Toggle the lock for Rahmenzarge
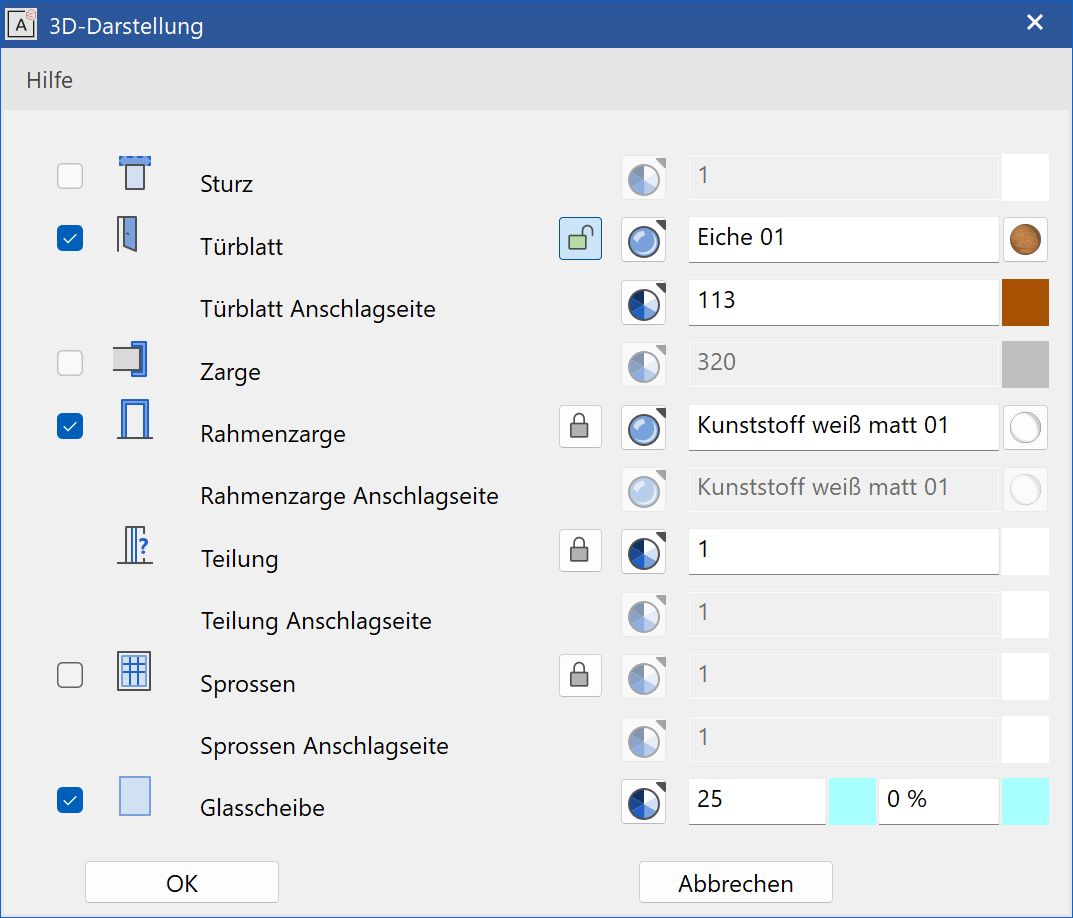Viewport: 1073px width, 918px height. tap(580, 427)
